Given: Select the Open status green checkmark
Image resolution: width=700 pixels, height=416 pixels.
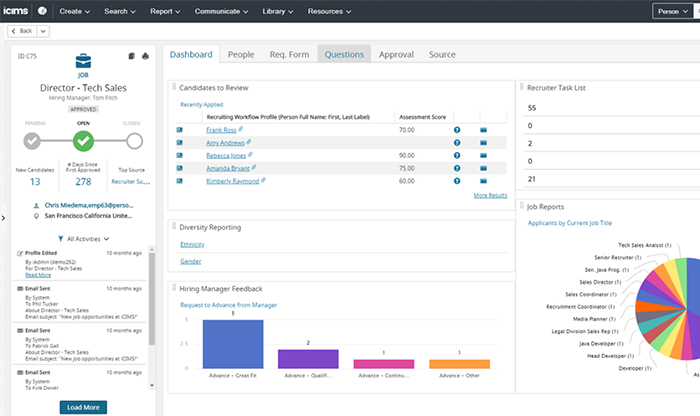Looking at the screenshot, I should pyautogui.click(x=83, y=141).
